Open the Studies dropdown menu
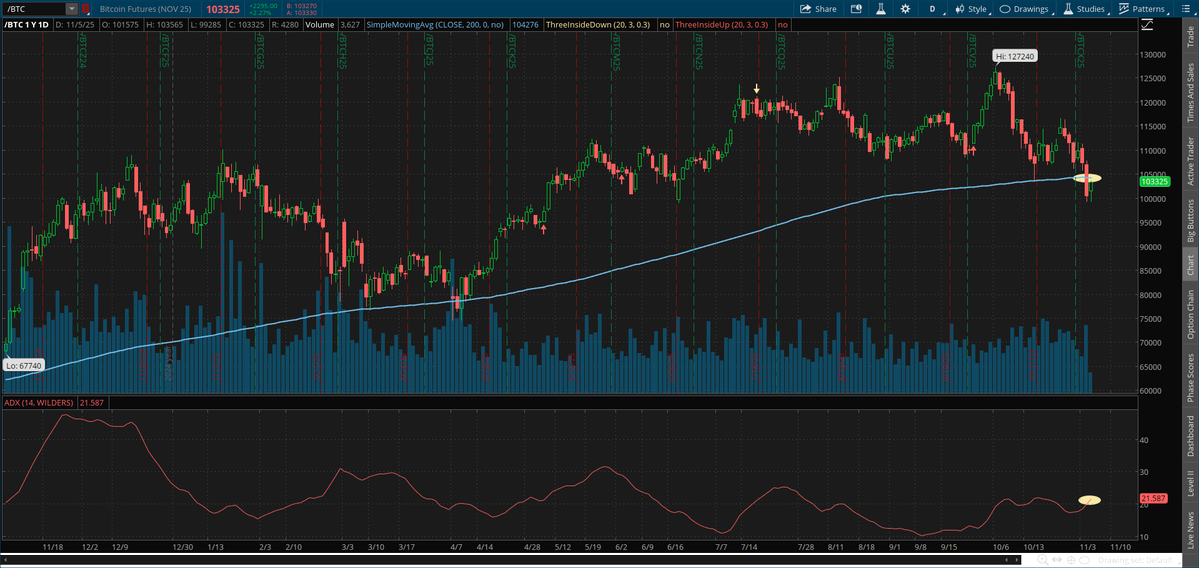 coord(1084,9)
